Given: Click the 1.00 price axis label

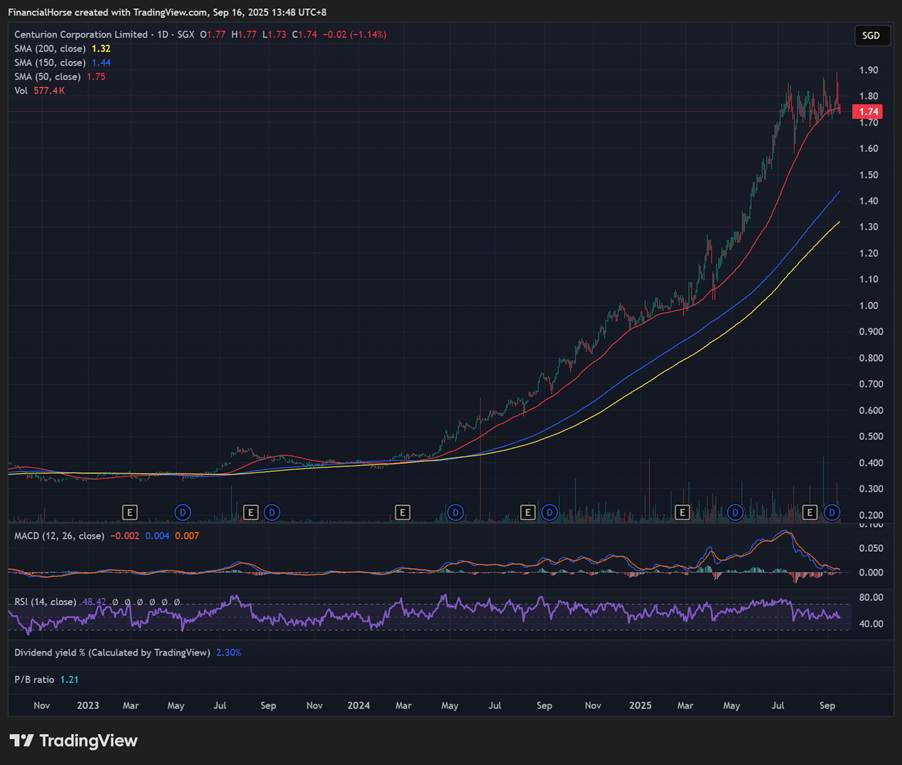Looking at the screenshot, I should tap(869, 305).
